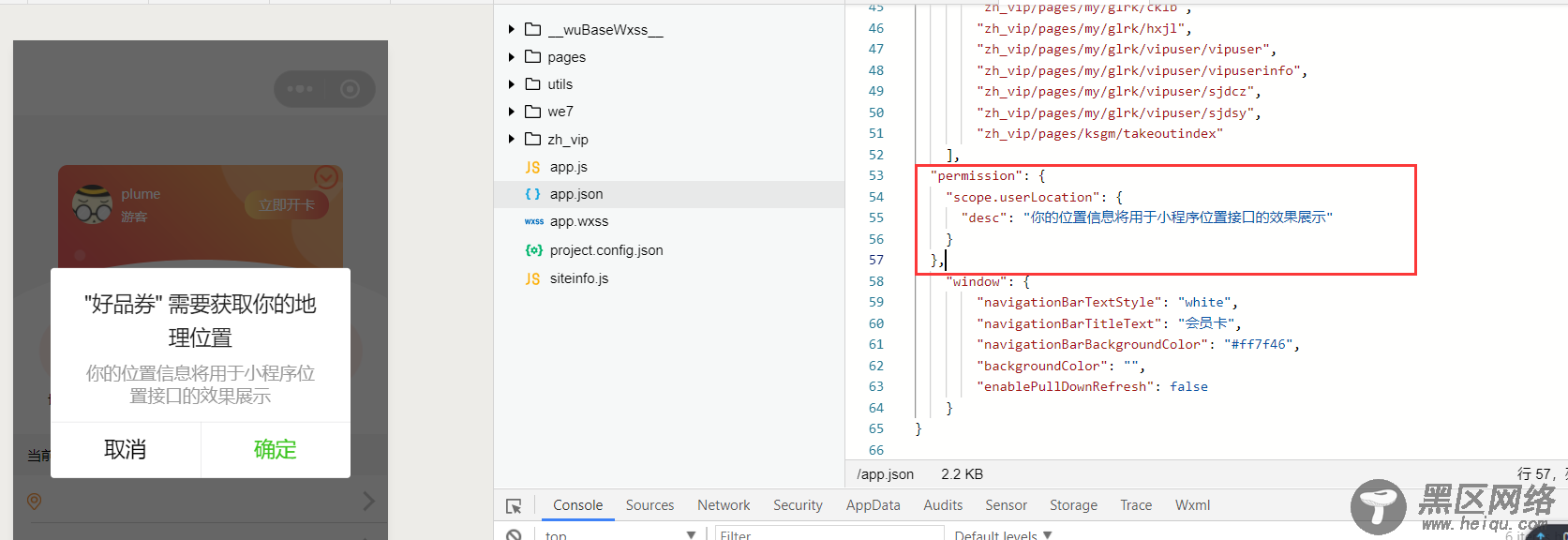This screenshot has height=540, width=1568.
Task: Click "enablePullDownRefresh" on line 63
Action: point(1065,386)
